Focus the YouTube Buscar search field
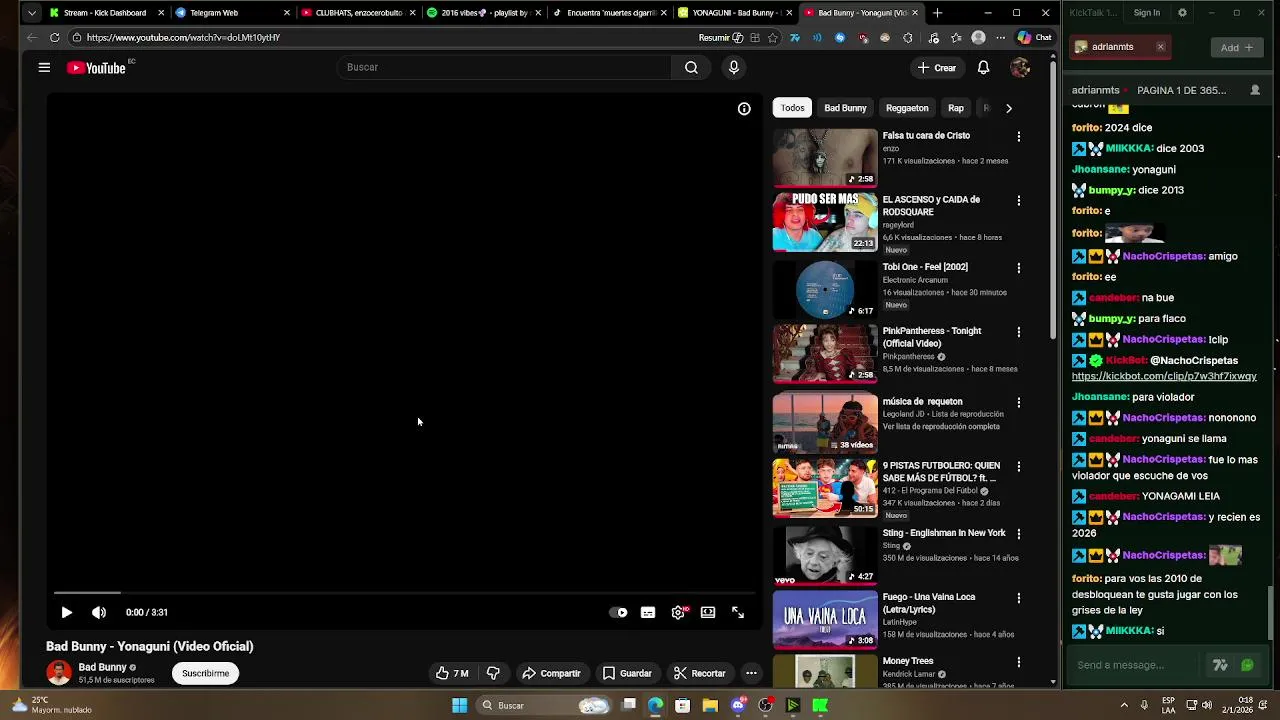The width and height of the screenshot is (1280, 720). [505, 67]
